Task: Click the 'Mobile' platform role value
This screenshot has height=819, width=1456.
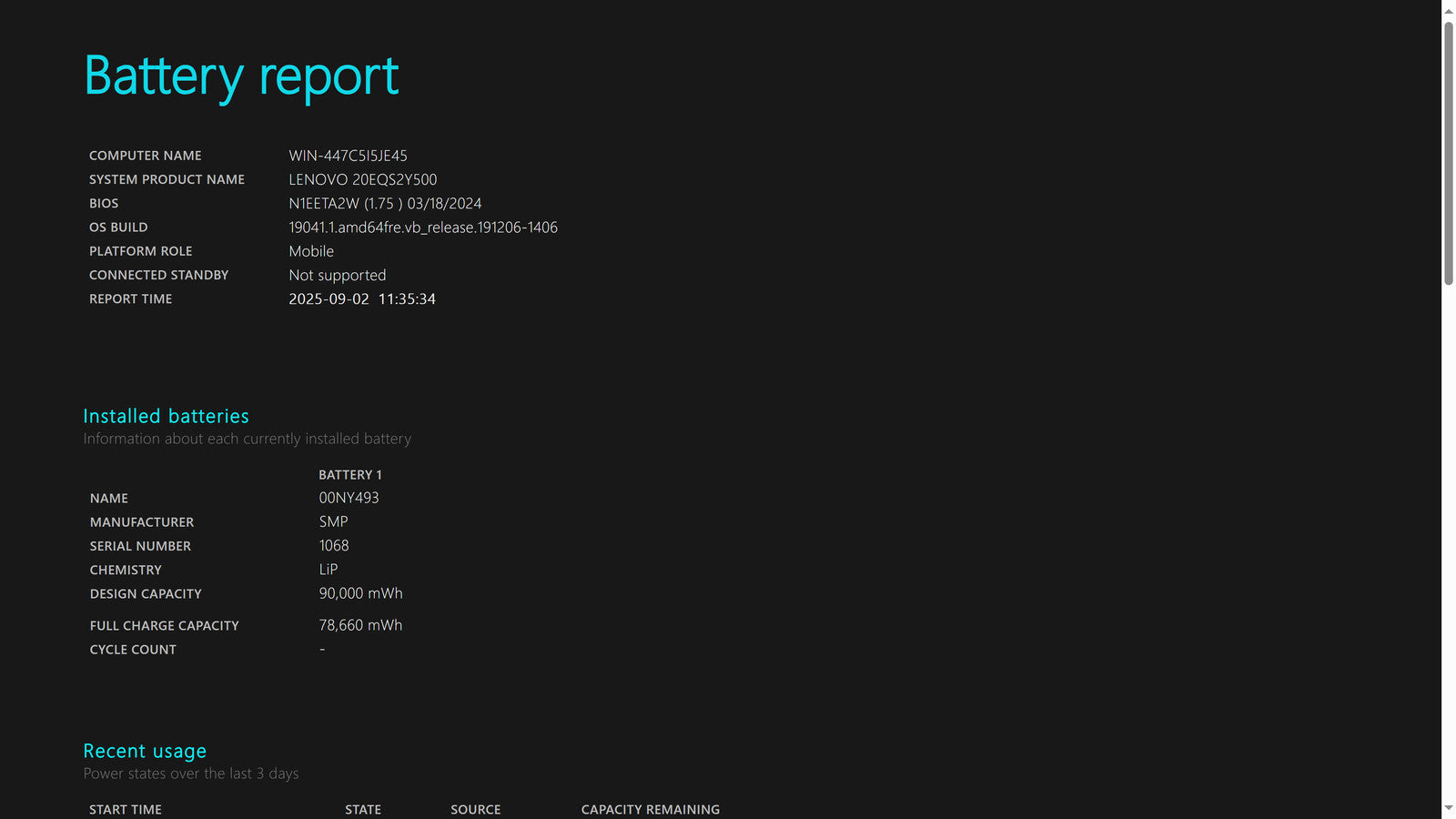Action: click(311, 251)
